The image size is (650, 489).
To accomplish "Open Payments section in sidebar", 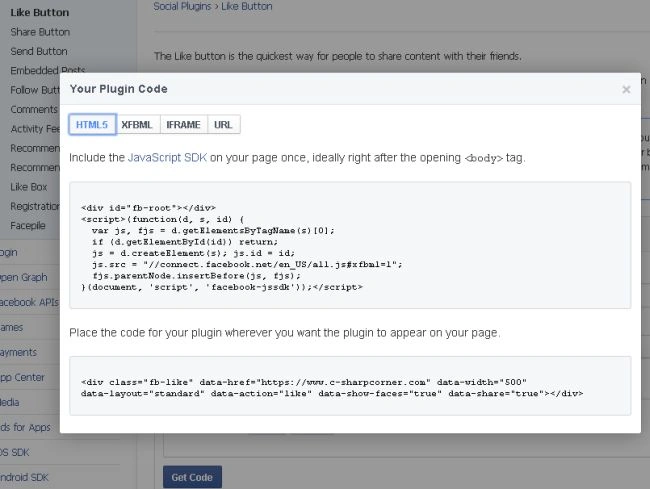I will click(x=18, y=352).
